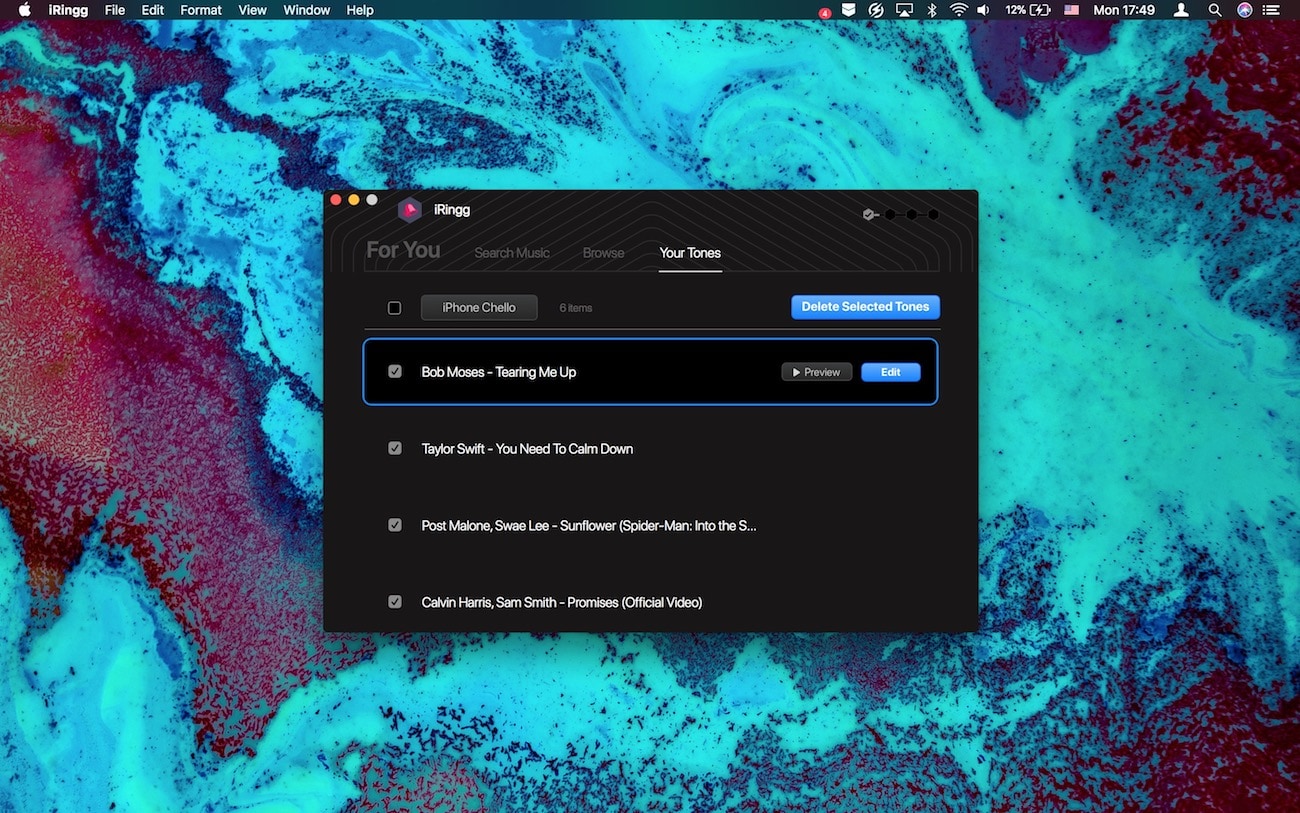This screenshot has height=813, width=1300.
Task: Uncheck Taylor Swift - You Need To Calm Down
Action: [x=395, y=448]
